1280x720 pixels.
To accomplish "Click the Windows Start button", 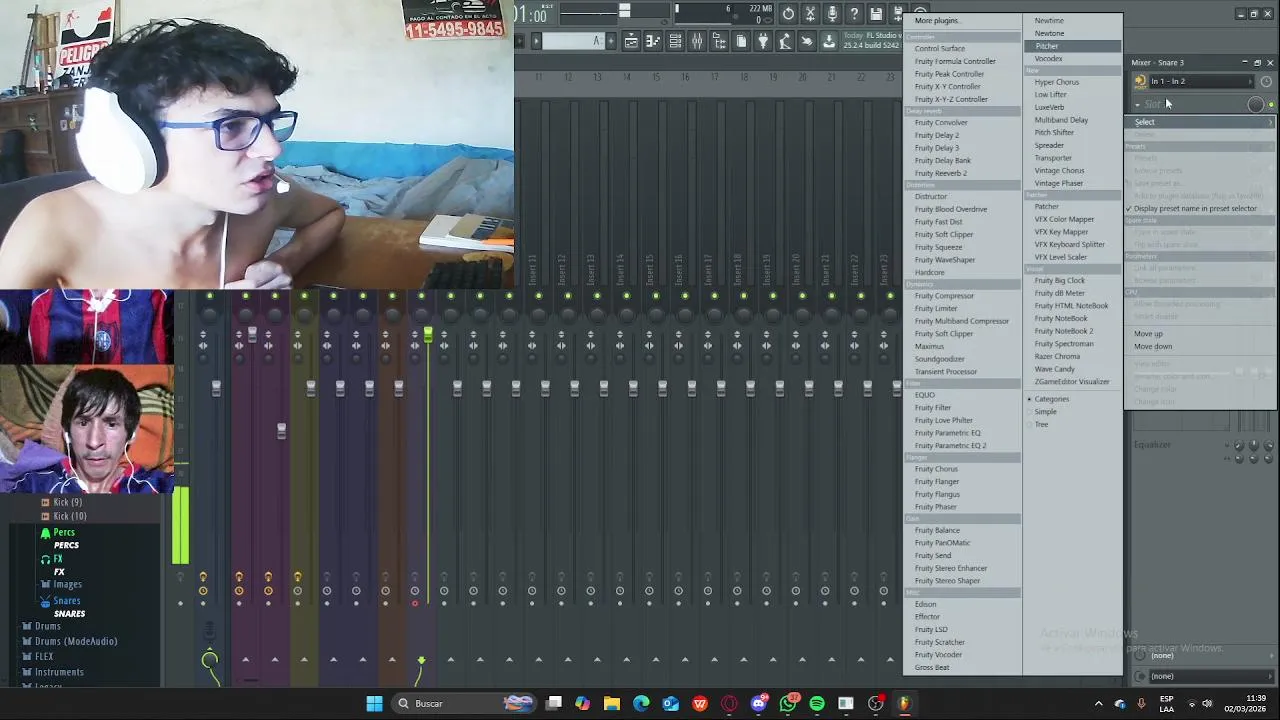I will coord(374,704).
